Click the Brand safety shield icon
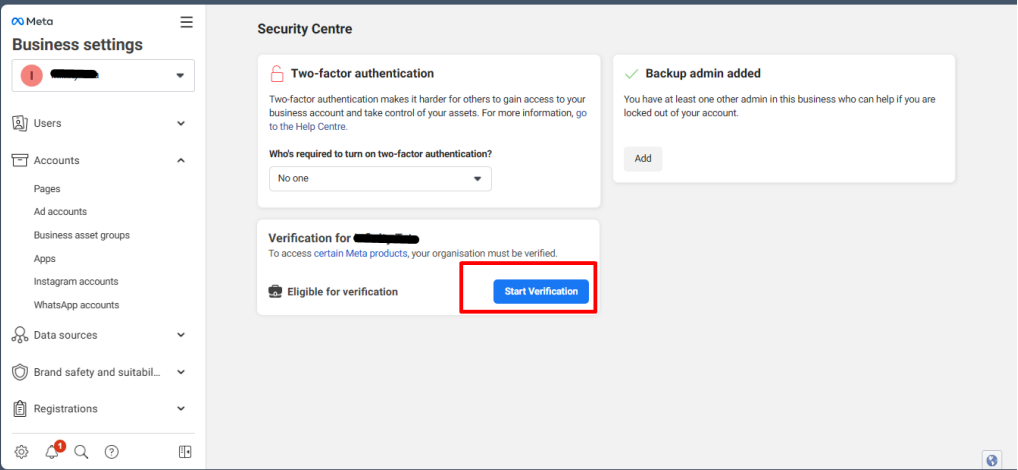 pos(20,372)
